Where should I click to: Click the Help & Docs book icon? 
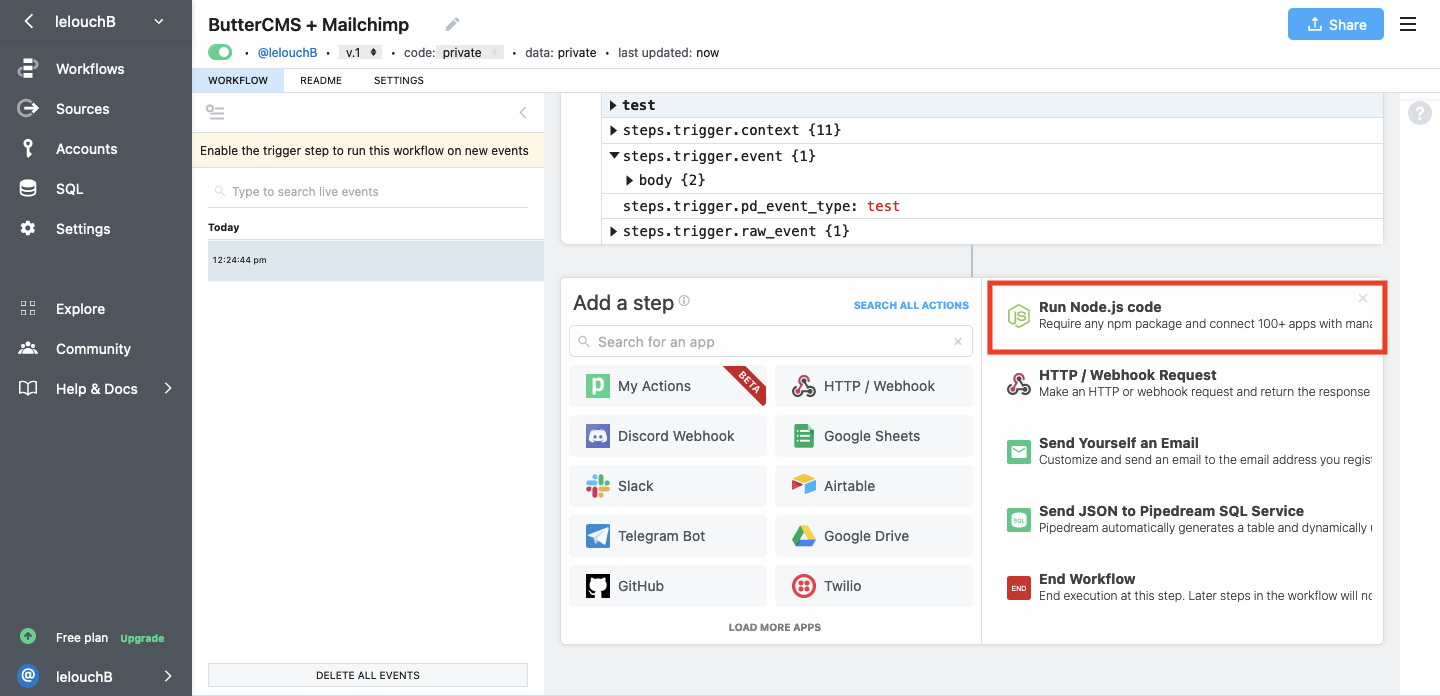28,389
